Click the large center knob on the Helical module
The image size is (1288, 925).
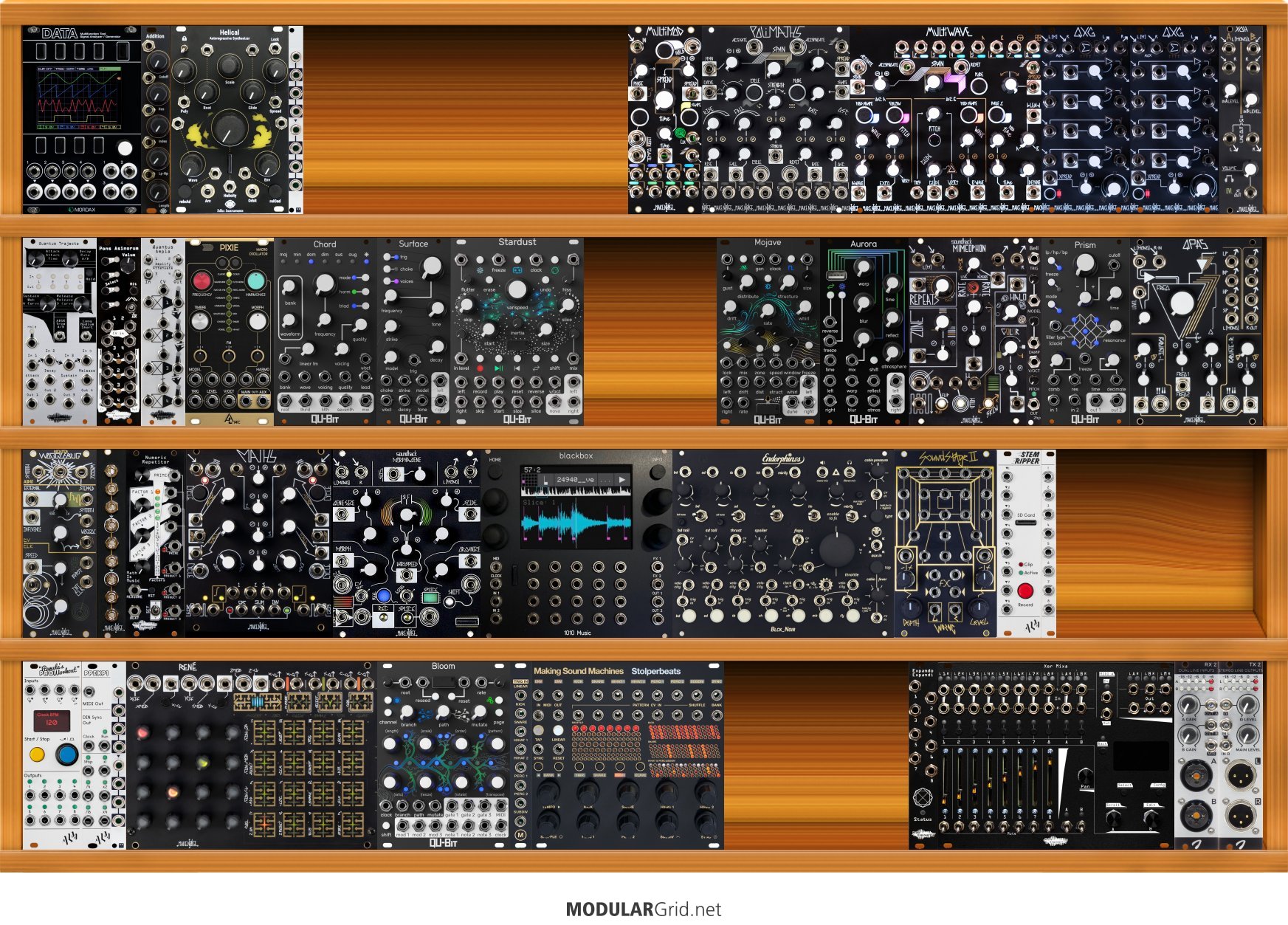click(x=229, y=128)
